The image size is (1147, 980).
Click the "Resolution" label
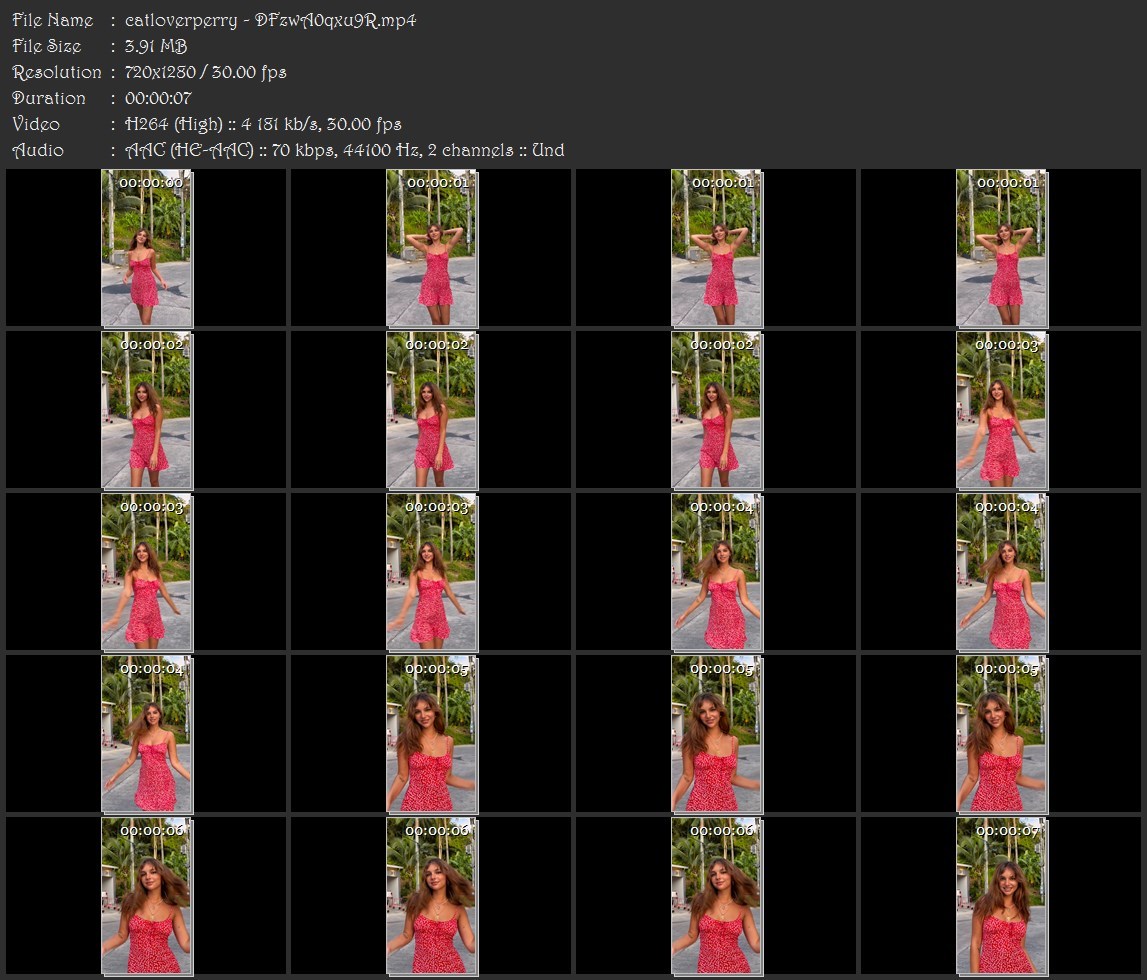point(57,72)
